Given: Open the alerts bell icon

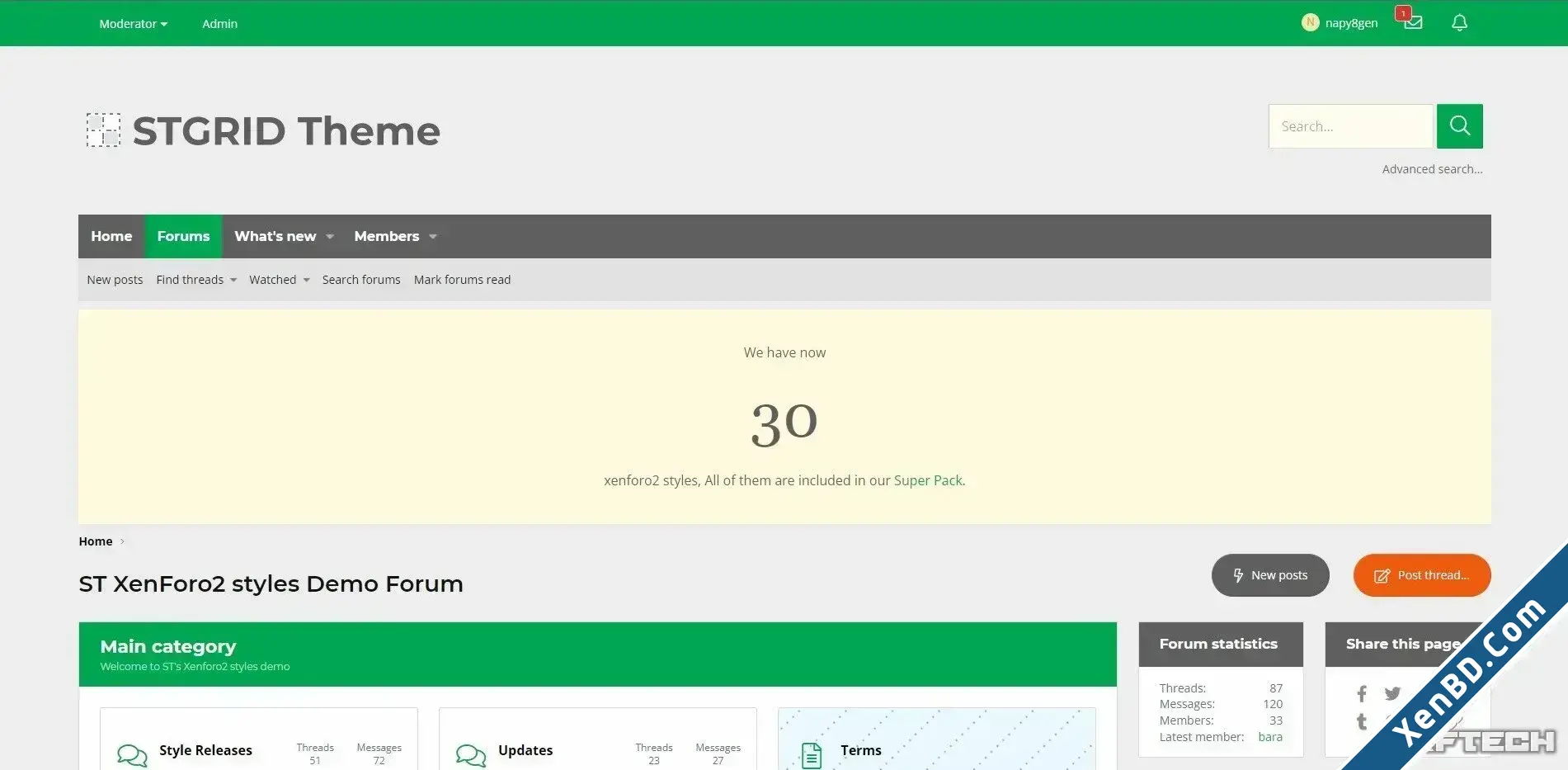Looking at the screenshot, I should pos(1459,23).
